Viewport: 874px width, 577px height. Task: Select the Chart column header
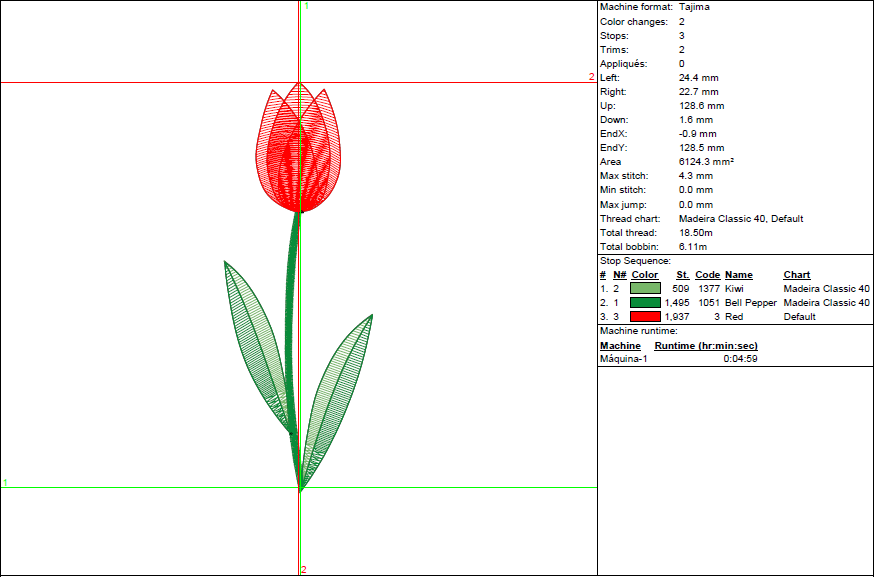(797, 274)
